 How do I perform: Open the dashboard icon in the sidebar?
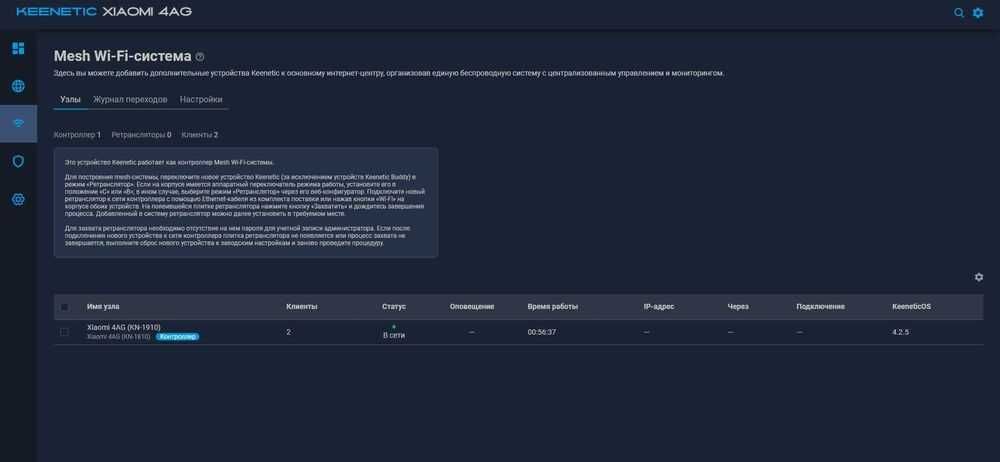[x=18, y=48]
